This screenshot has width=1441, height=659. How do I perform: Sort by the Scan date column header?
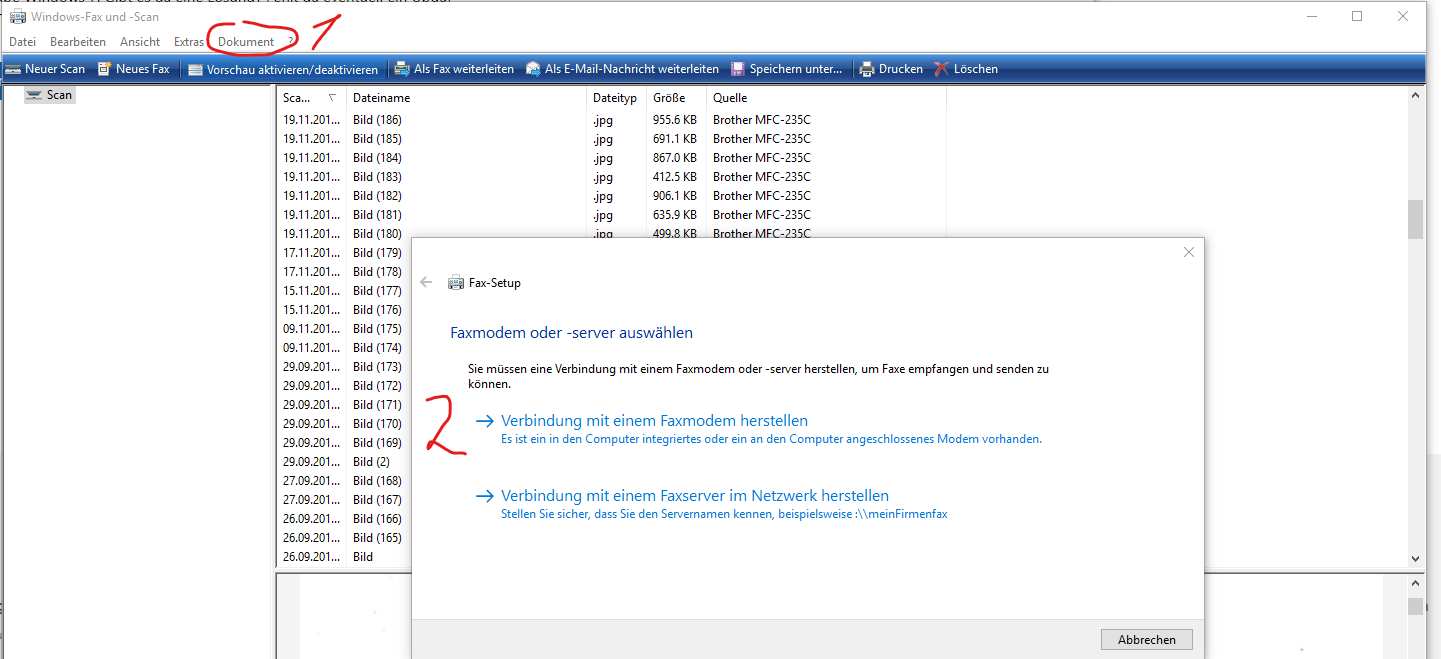point(311,98)
